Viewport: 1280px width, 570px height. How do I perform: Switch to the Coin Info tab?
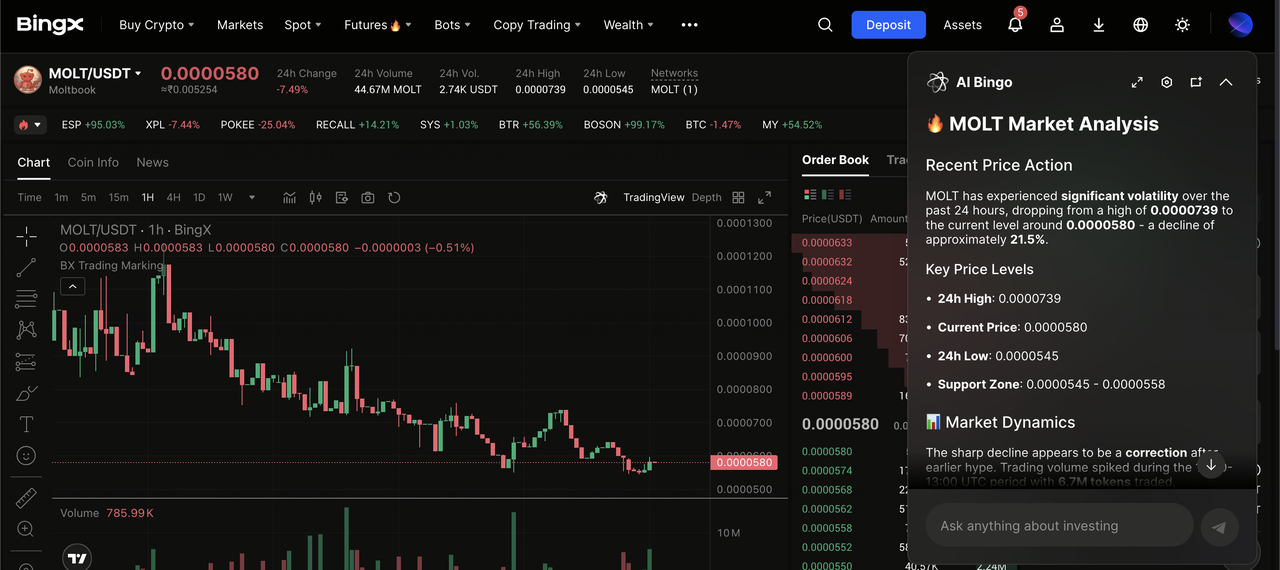(93, 162)
